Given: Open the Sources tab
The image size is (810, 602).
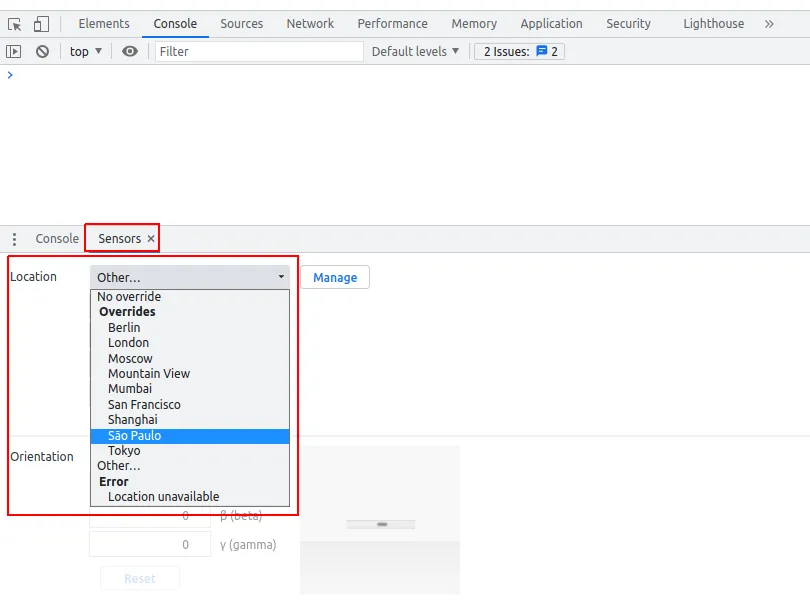Looking at the screenshot, I should tap(242, 24).
